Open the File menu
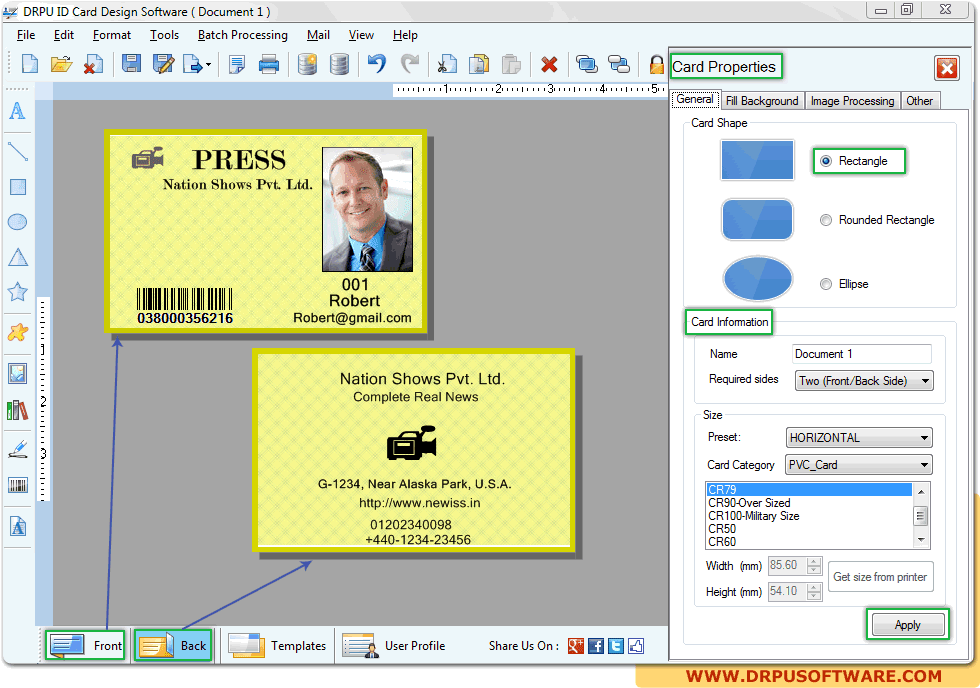 click(x=26, y=35)
